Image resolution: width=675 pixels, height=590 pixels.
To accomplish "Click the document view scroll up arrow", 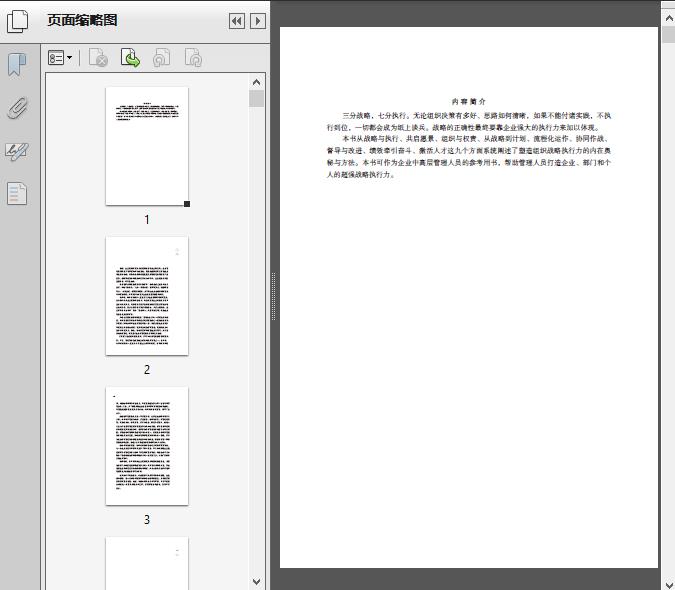I will coord(669,18).
